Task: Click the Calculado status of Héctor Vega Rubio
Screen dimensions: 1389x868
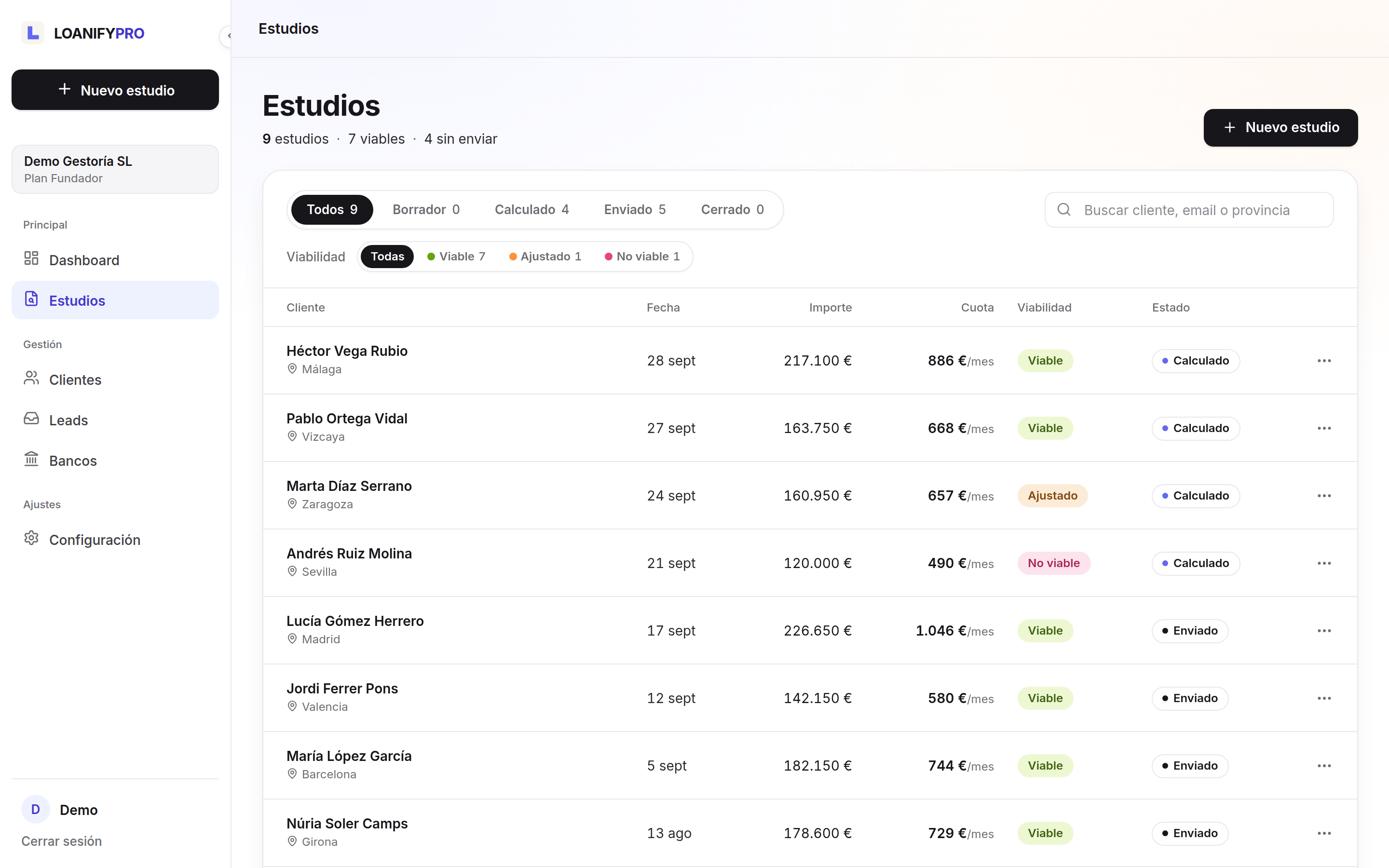Action: click(1196, 361)
